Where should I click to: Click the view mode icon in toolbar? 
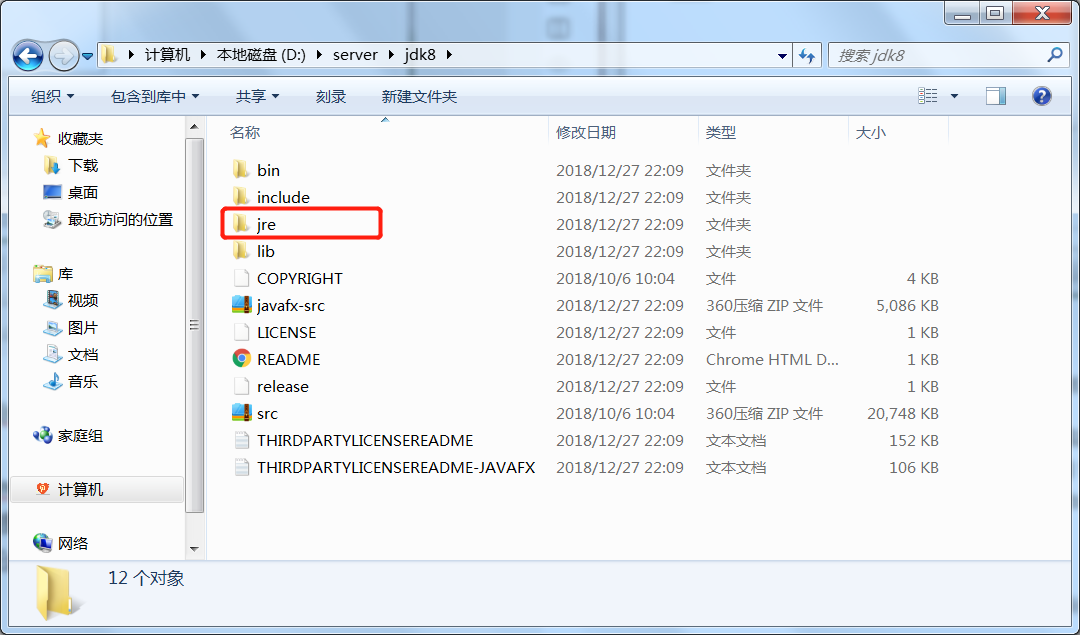[x=927, y=96]
